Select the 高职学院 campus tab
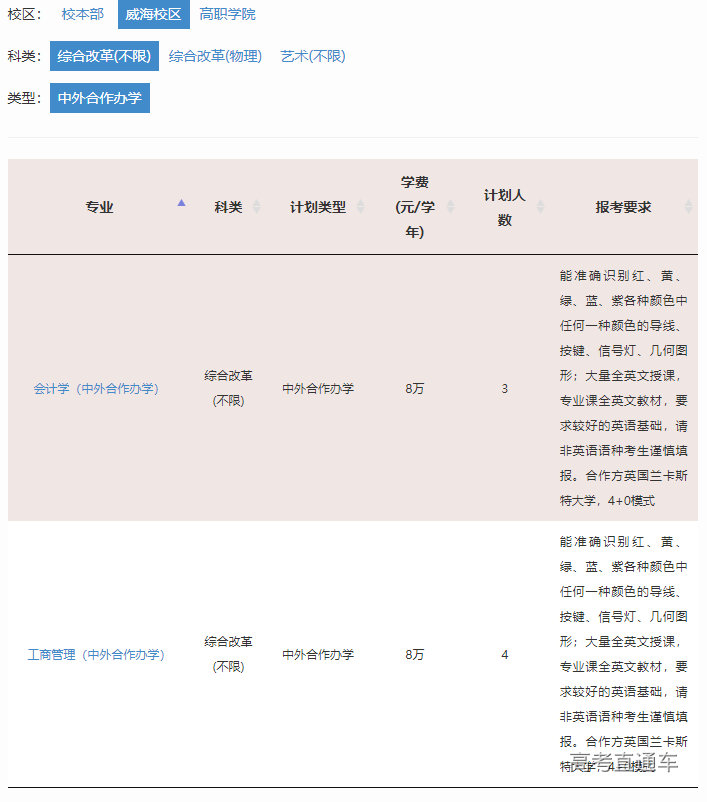707x802 pixels. (x=227, y=14)
